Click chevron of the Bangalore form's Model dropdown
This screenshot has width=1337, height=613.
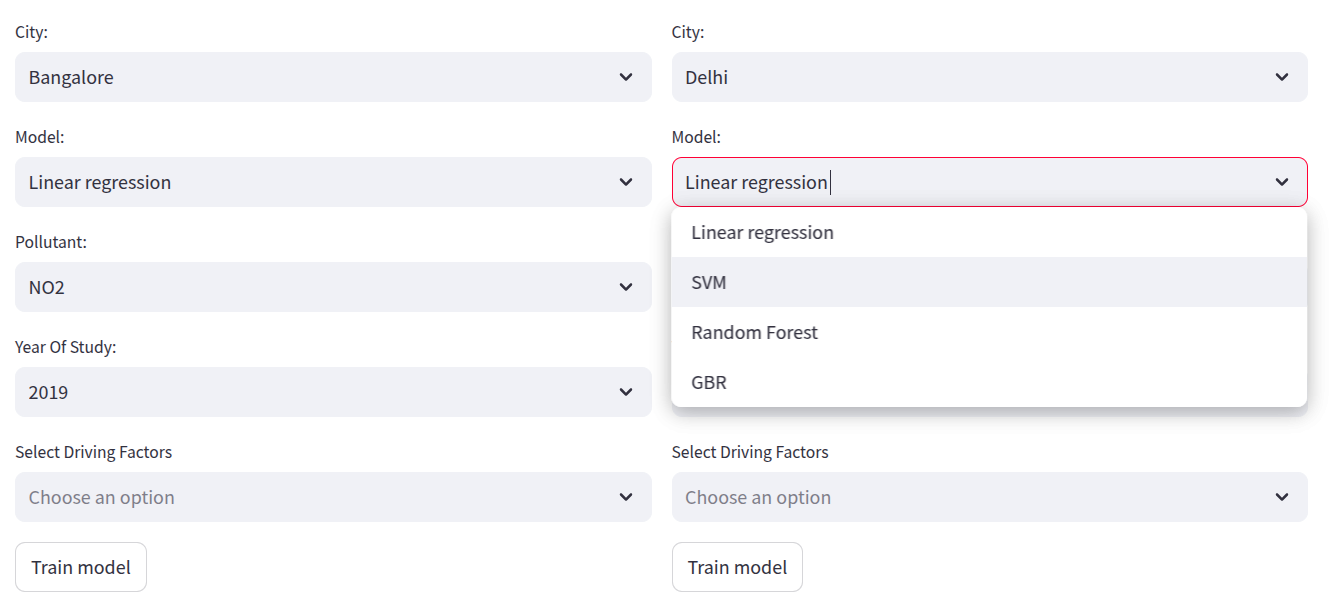pos(626,182)
